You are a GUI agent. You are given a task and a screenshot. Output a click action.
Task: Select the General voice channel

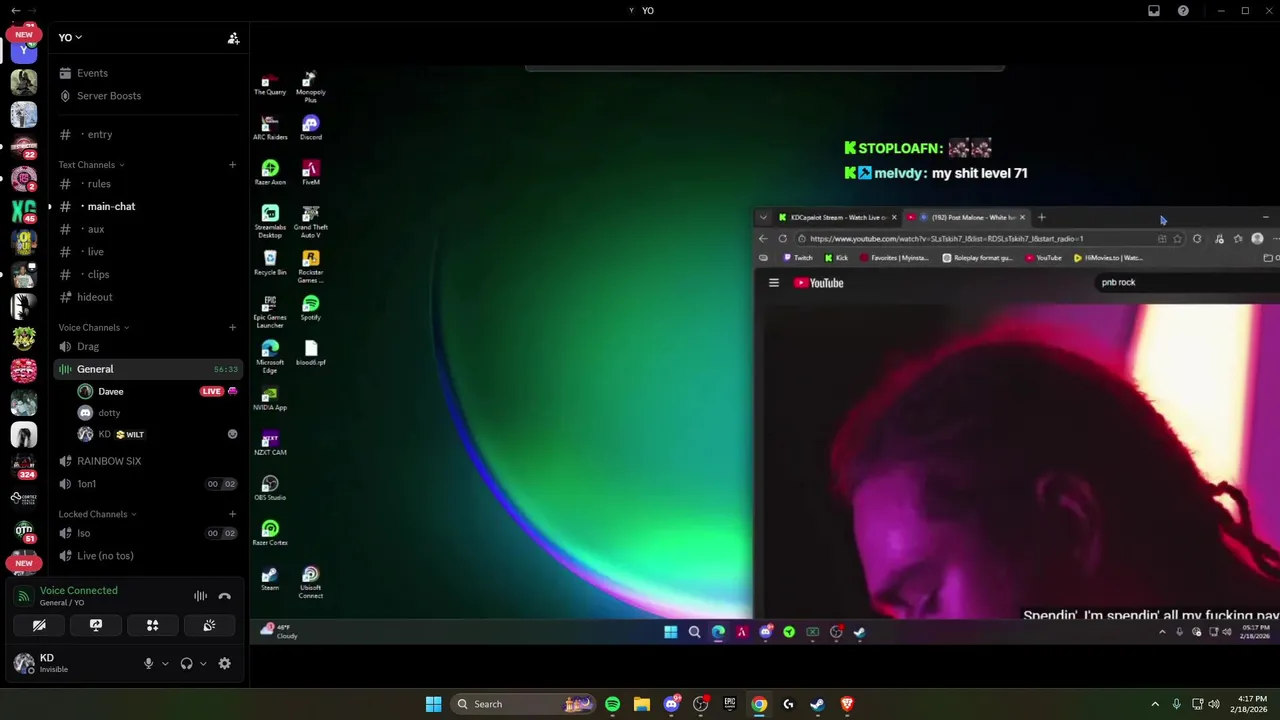click(x=147, y=369)
